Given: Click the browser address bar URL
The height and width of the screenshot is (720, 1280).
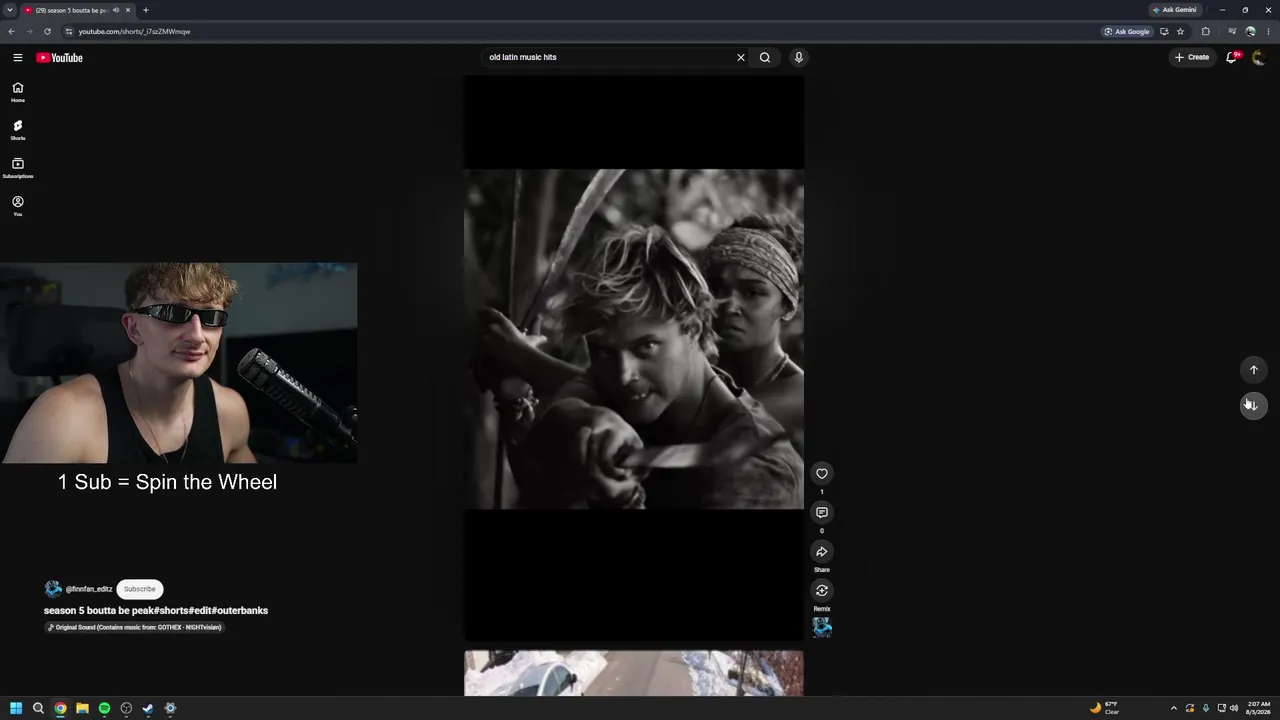Looking at the screenshot, I should point(134,31).
